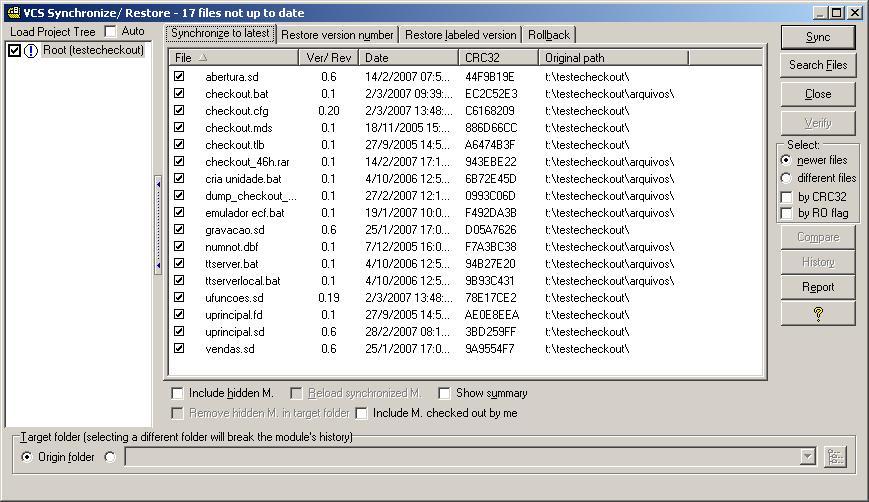Select the ufuncoes.sd file name
Screen dimensions: 869x502
click(234, 298)
